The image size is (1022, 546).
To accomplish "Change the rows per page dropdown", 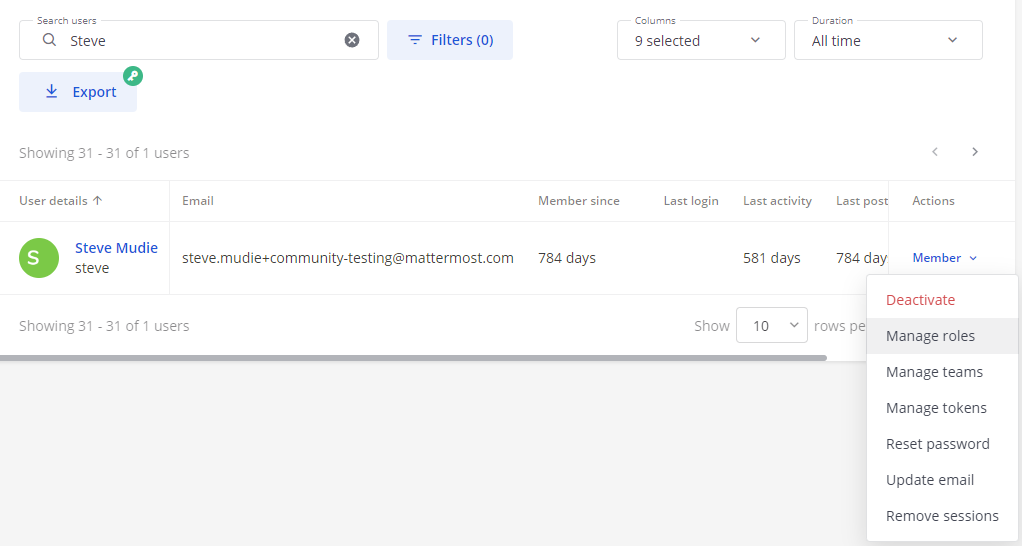I will (x=771, y=326).
